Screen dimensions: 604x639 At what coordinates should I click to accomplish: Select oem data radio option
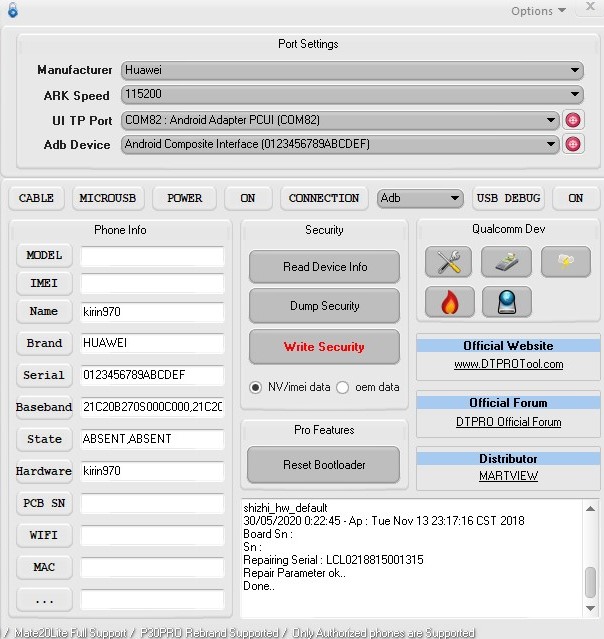(x=343, y=387)
